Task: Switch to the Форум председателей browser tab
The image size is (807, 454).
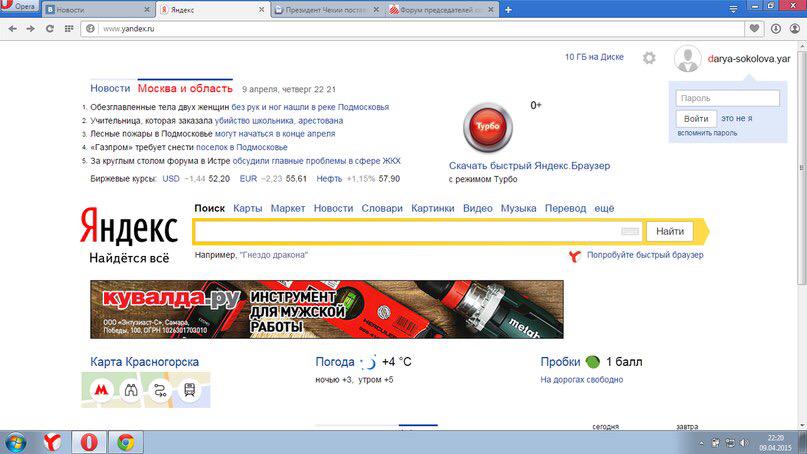Action: (442, 10)
